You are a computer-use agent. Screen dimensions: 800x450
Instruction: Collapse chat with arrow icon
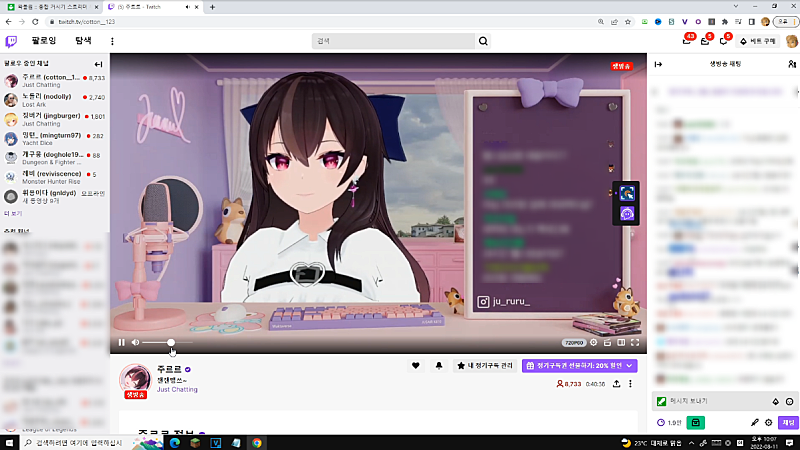point(658,64)
